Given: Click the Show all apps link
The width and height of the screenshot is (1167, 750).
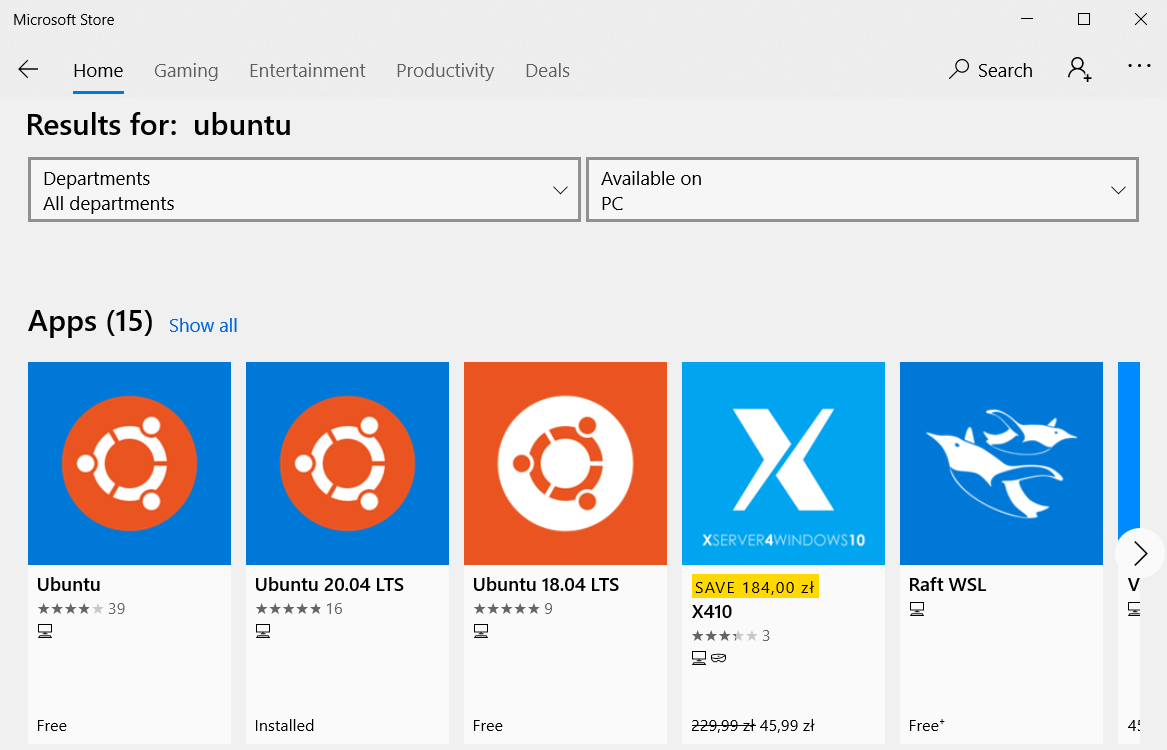Looking at the screenshot, I should pos(203,325).
